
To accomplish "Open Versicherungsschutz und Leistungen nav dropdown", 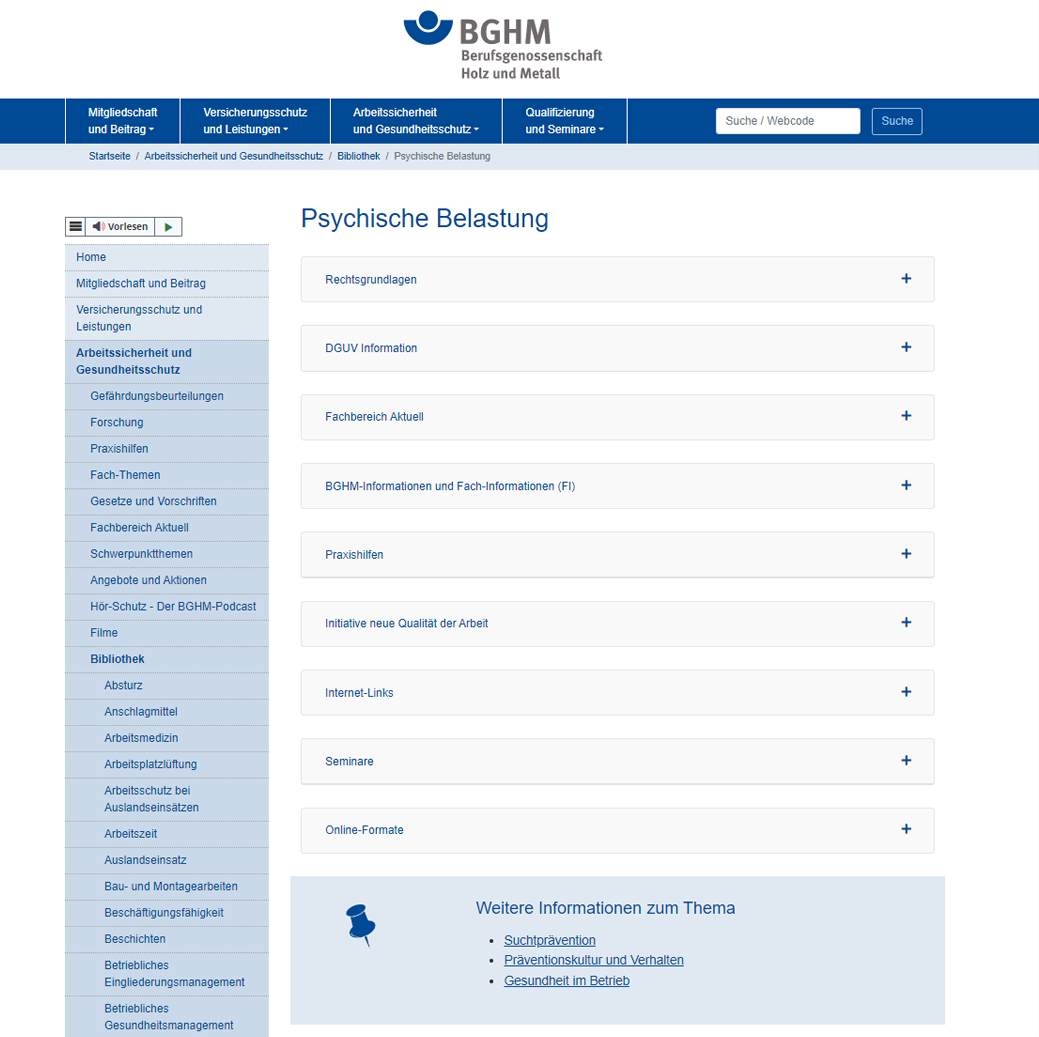I will pos(254,121).
